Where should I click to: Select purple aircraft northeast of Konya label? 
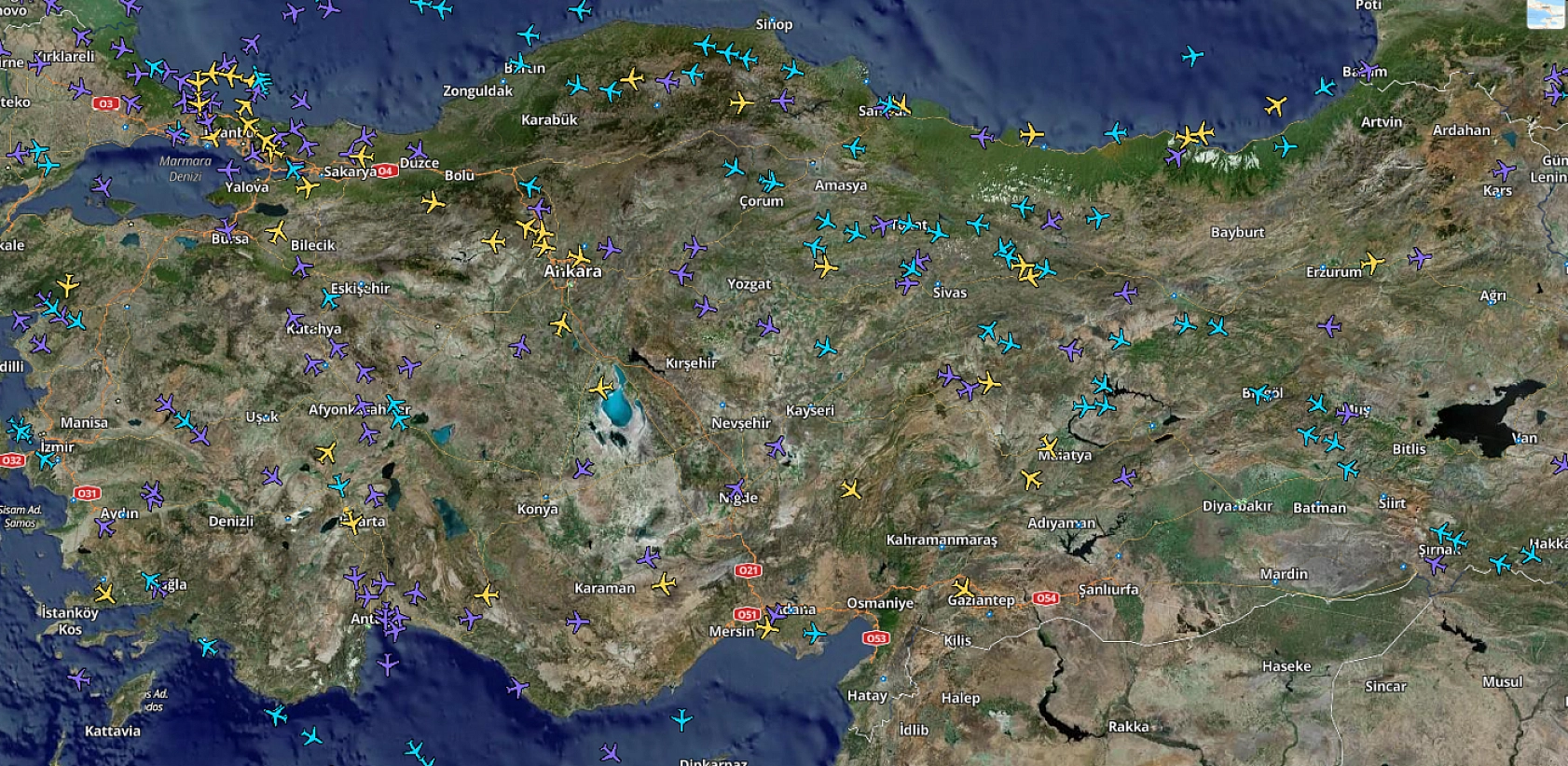(x=584, y=468)
